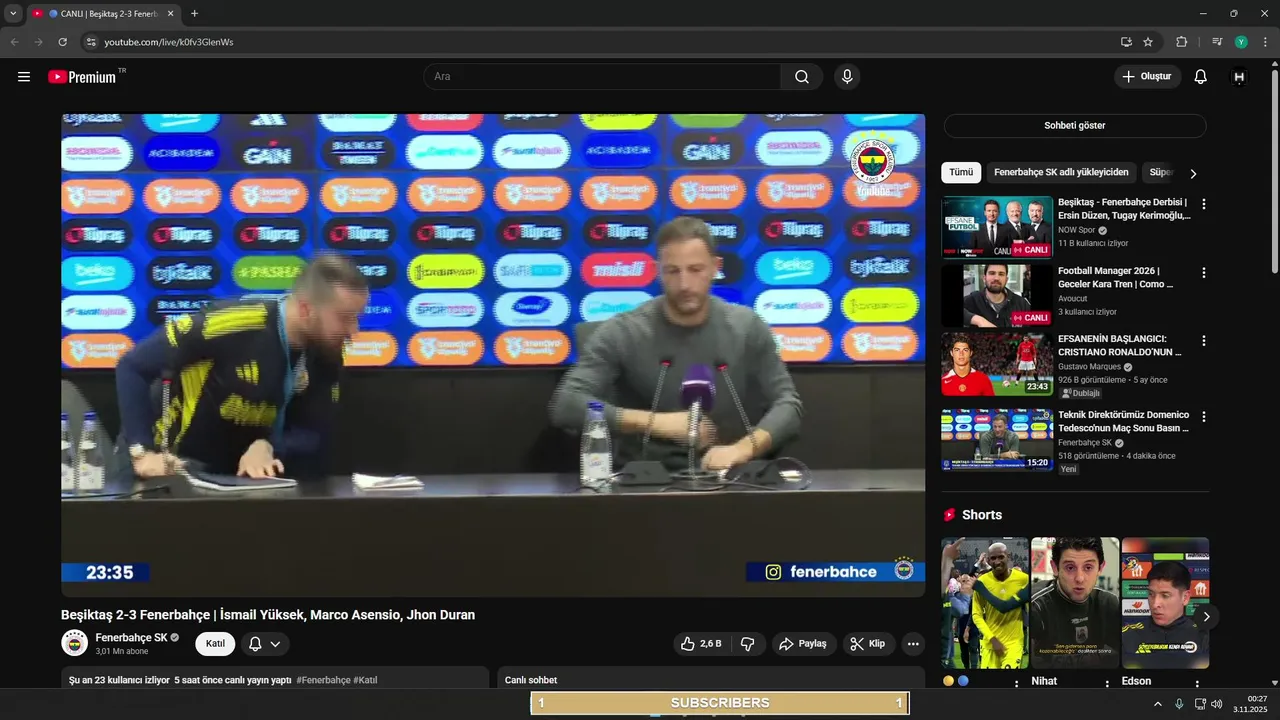The image size is (1280, 720).
Task: Open a new browser tab
Action: [x=194, y=14]
